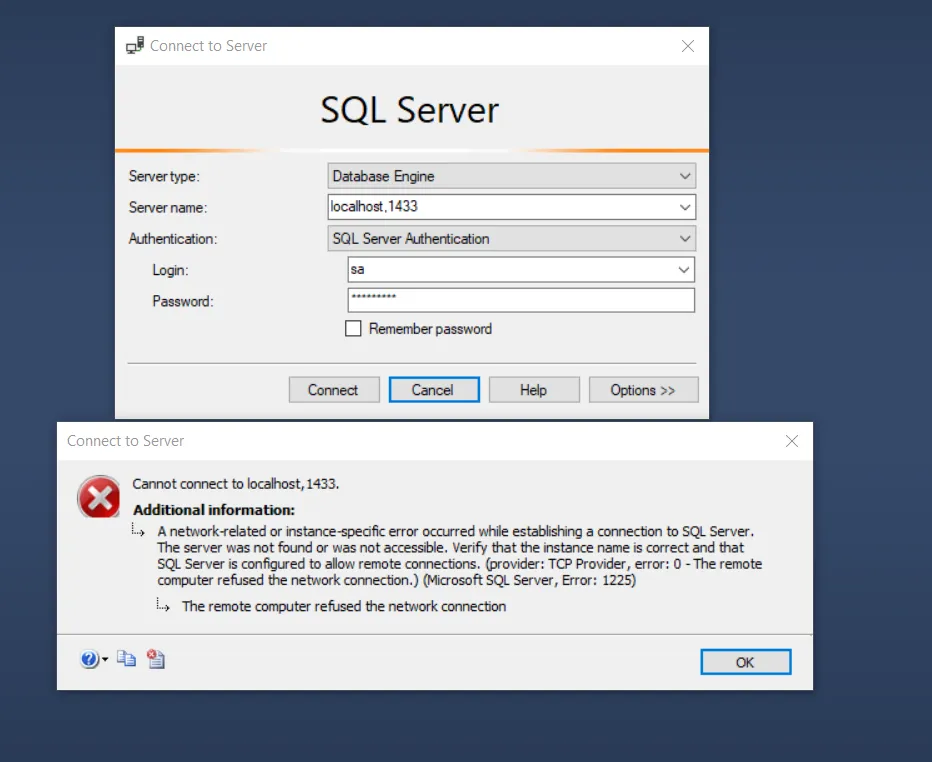
Task: Click into the Password field
Action: pos(521,300)
